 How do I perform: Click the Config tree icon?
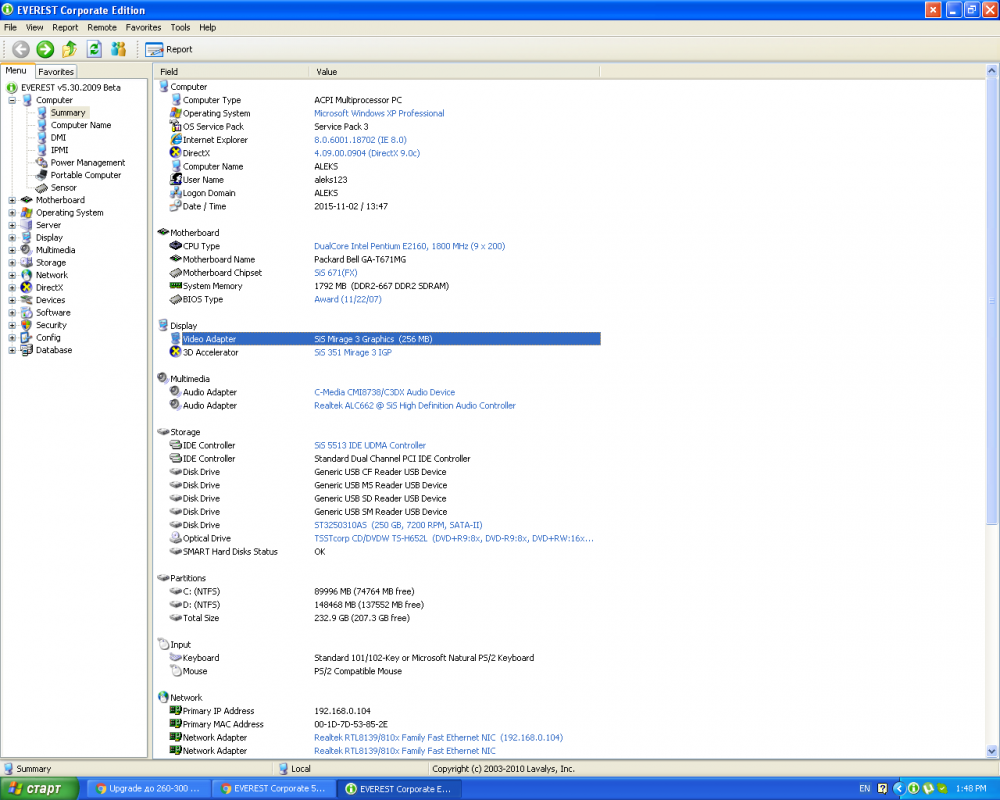point(26,337)
